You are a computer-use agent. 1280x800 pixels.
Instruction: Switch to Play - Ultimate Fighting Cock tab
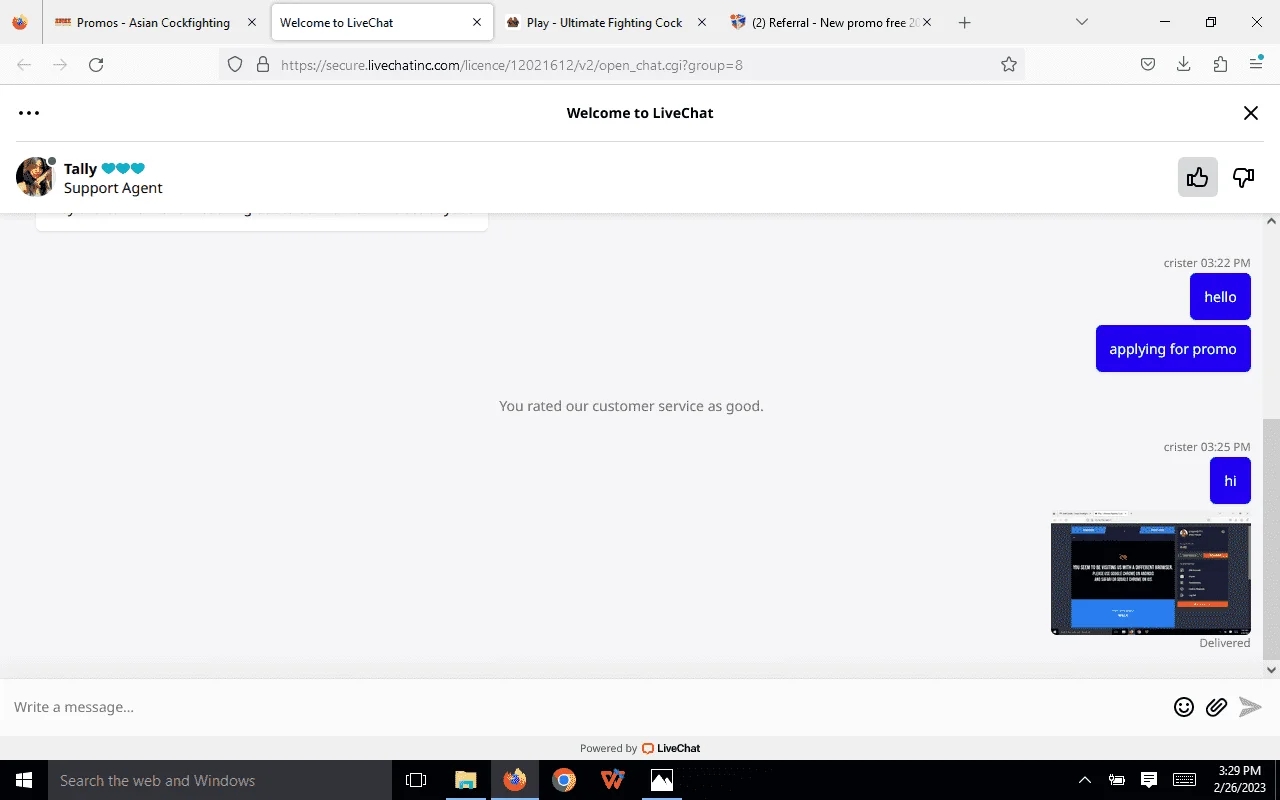605,22
